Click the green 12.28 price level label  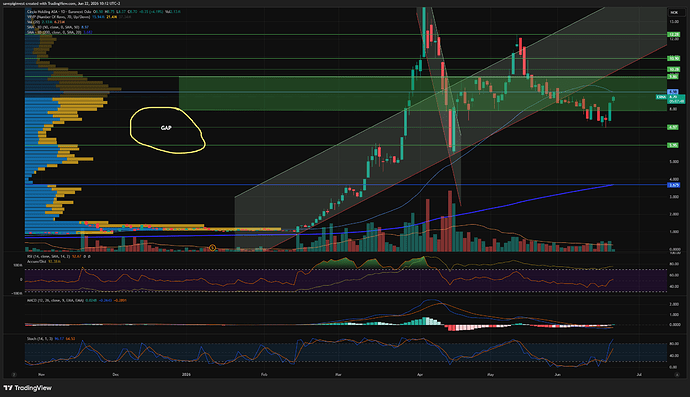(674, 34)
